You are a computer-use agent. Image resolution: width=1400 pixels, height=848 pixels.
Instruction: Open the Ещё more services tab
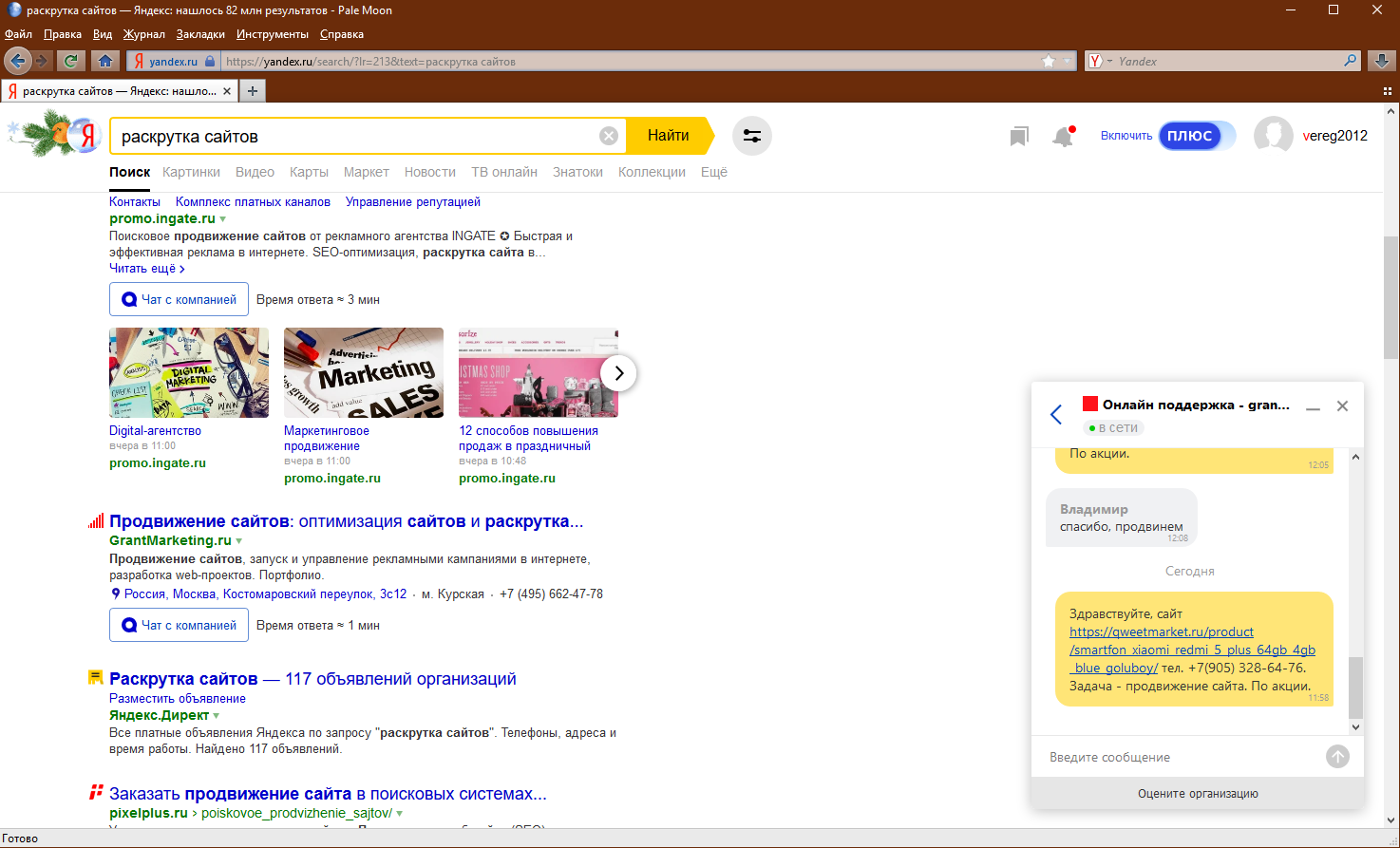[x=714, y=172]
